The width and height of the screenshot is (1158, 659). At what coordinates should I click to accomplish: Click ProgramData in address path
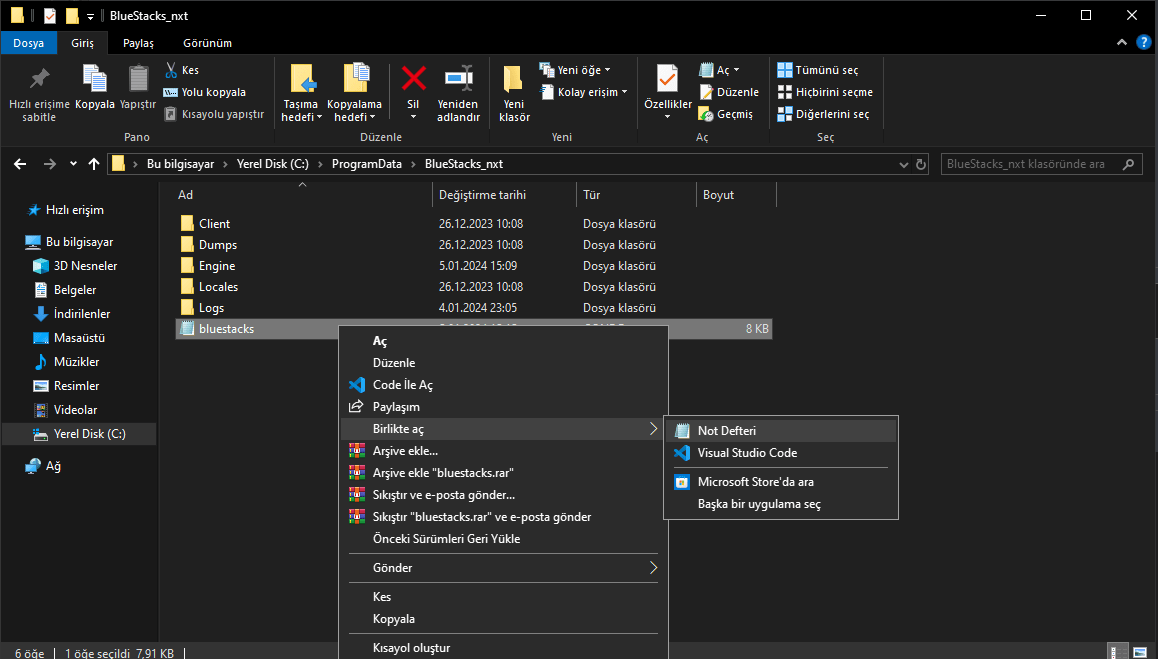click(x=366, y=164)
